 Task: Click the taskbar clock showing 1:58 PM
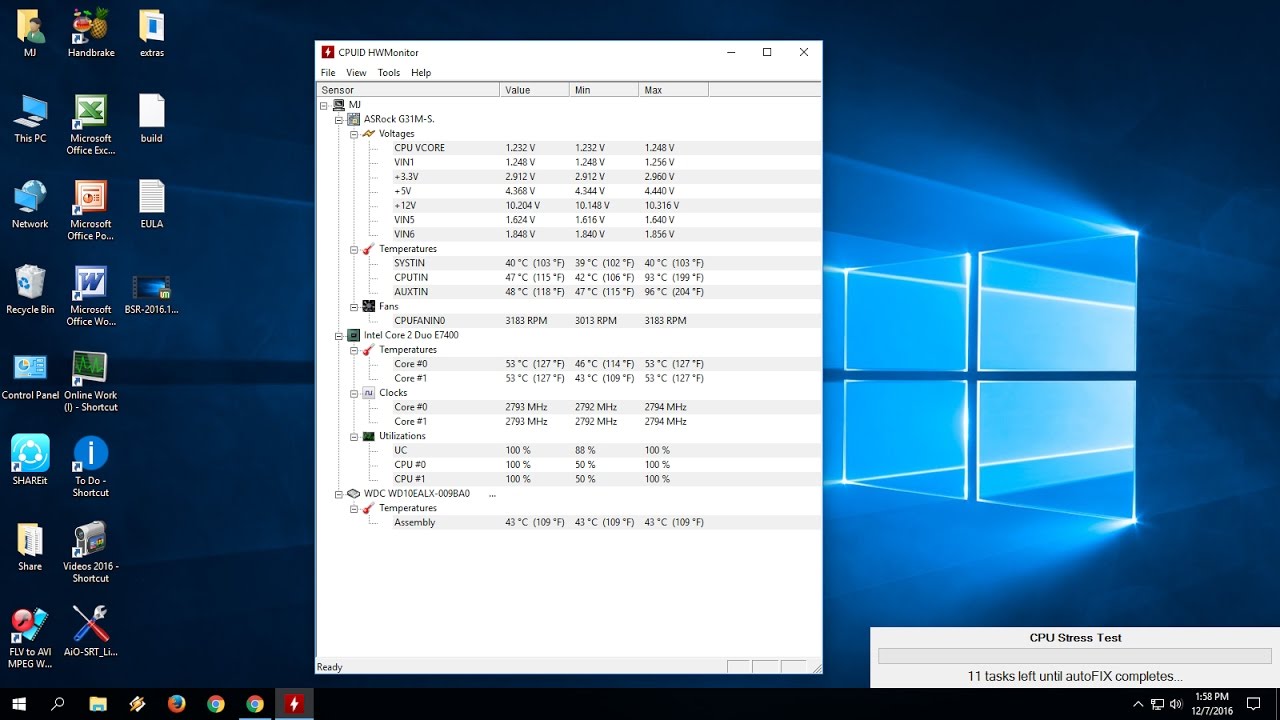coord(1211,704)
